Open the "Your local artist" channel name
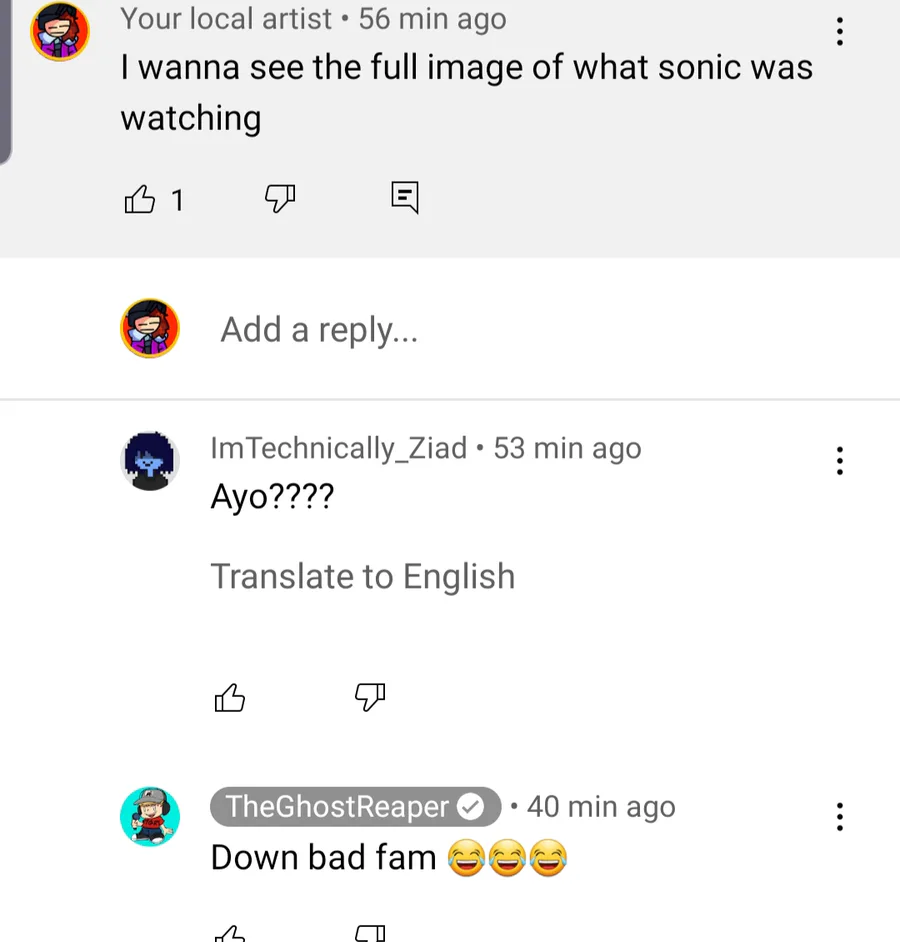900x942 pixels. [226, 18]
